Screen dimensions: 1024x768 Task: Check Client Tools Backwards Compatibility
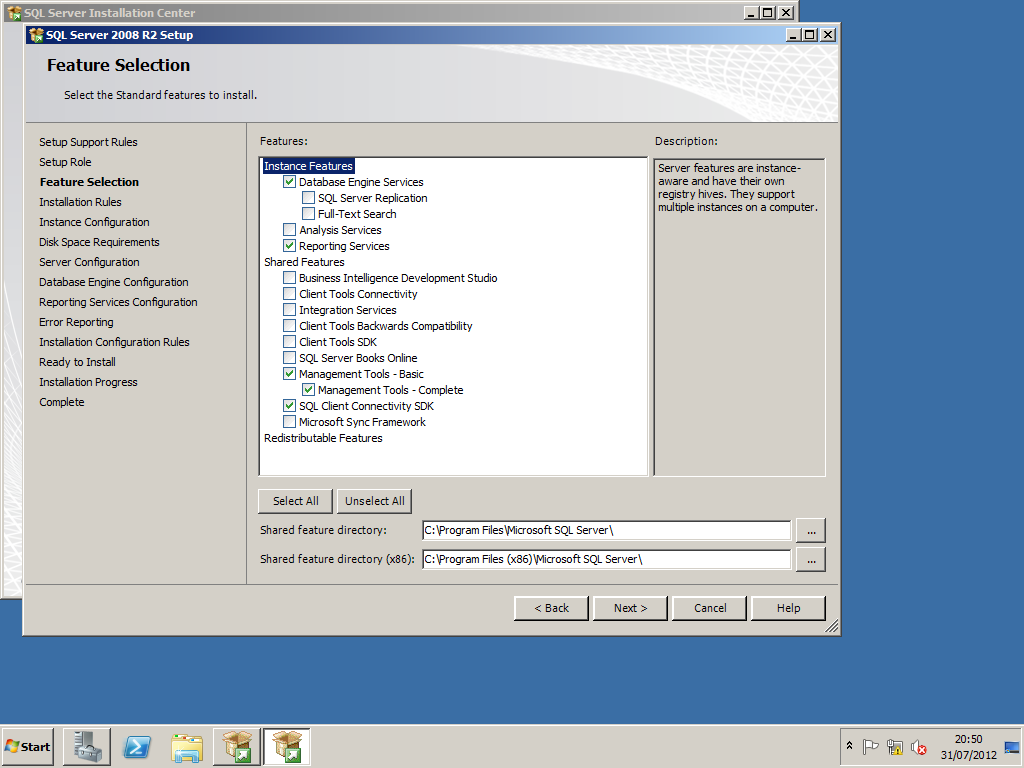(x=289, y=325)
